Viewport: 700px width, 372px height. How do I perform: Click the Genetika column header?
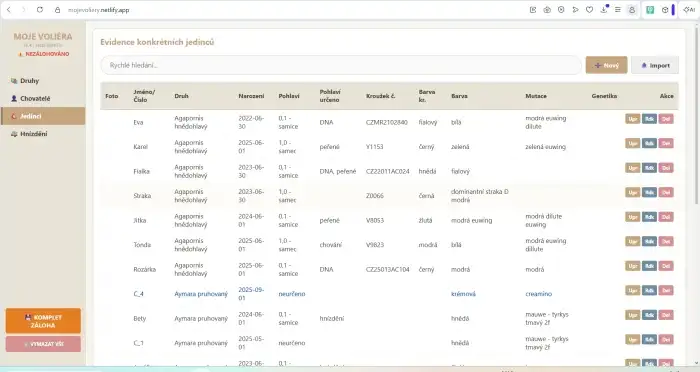pyautogui.click(x=604, y=96)
